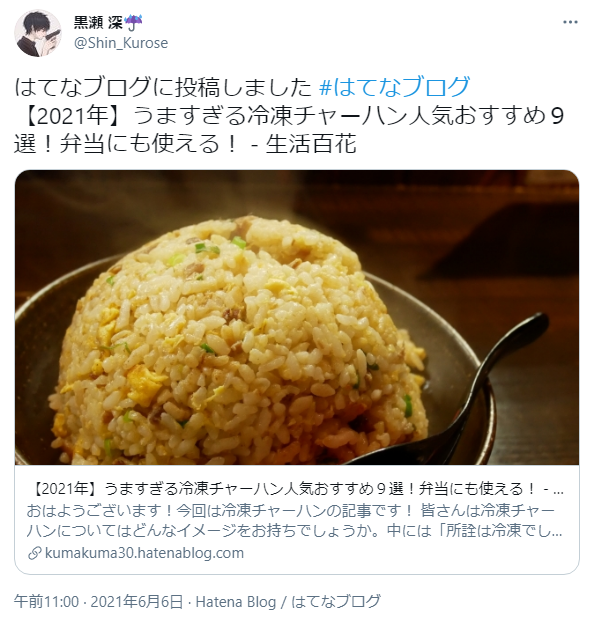The width and height of the screenshot is (592, 622).
Task: Select the link icon beside kumakuma30.hatenablog.com
Action: [35, 553]
